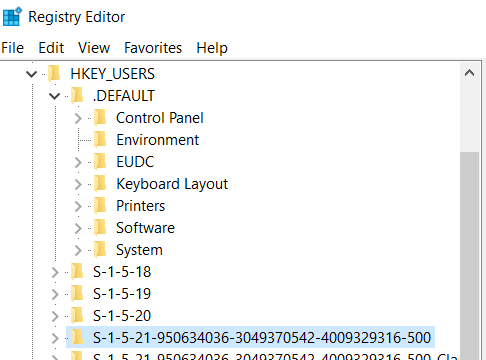Select the Environment key
486x360 pixels.
pos(157,140)
